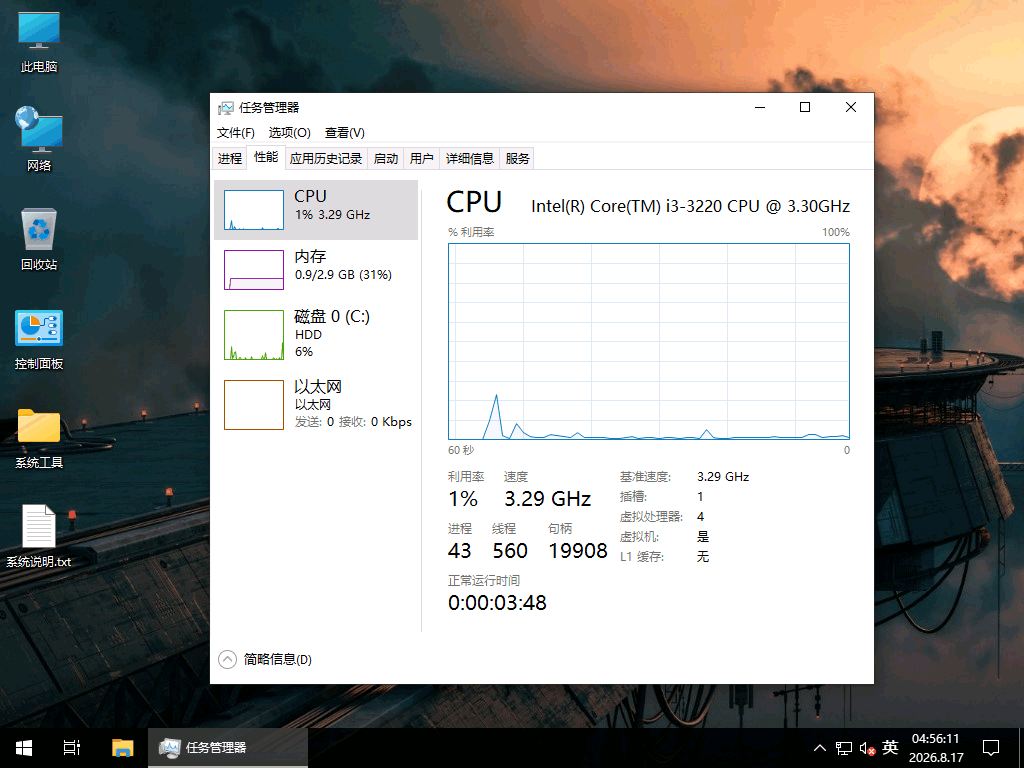Click the 任务管理器 taskbar button
The image size is (1024, 768).
tap(228, 748)
